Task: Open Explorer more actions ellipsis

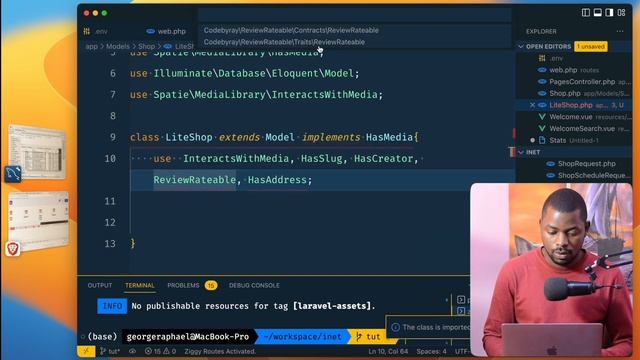Action: point(620,31)
